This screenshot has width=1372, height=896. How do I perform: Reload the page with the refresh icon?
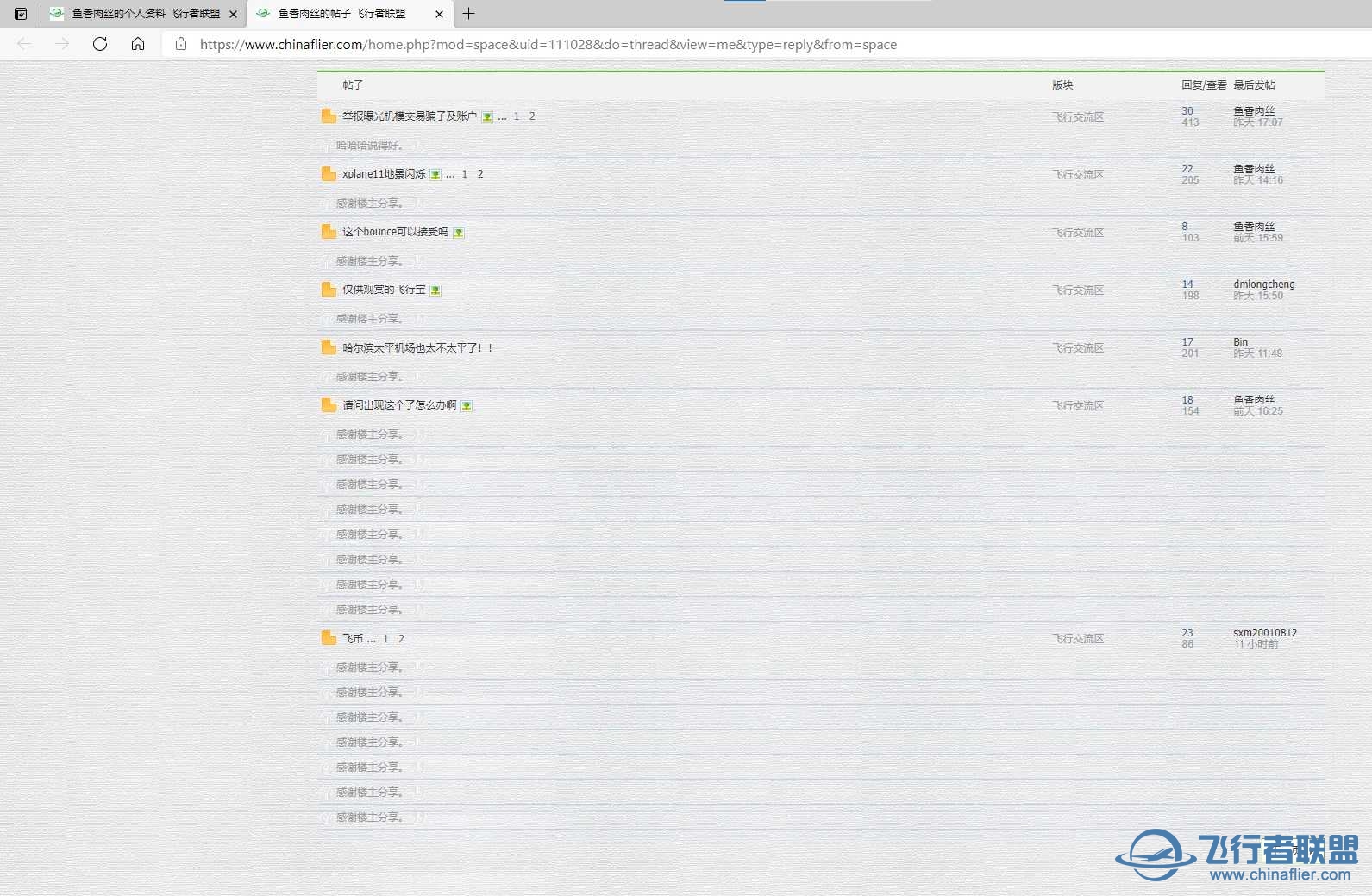click(x=100, y=44)
